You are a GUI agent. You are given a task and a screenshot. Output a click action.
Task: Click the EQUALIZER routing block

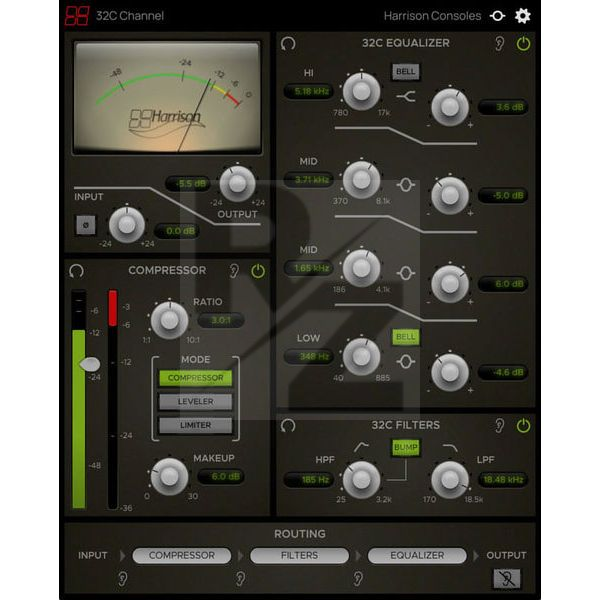[417, 555]
